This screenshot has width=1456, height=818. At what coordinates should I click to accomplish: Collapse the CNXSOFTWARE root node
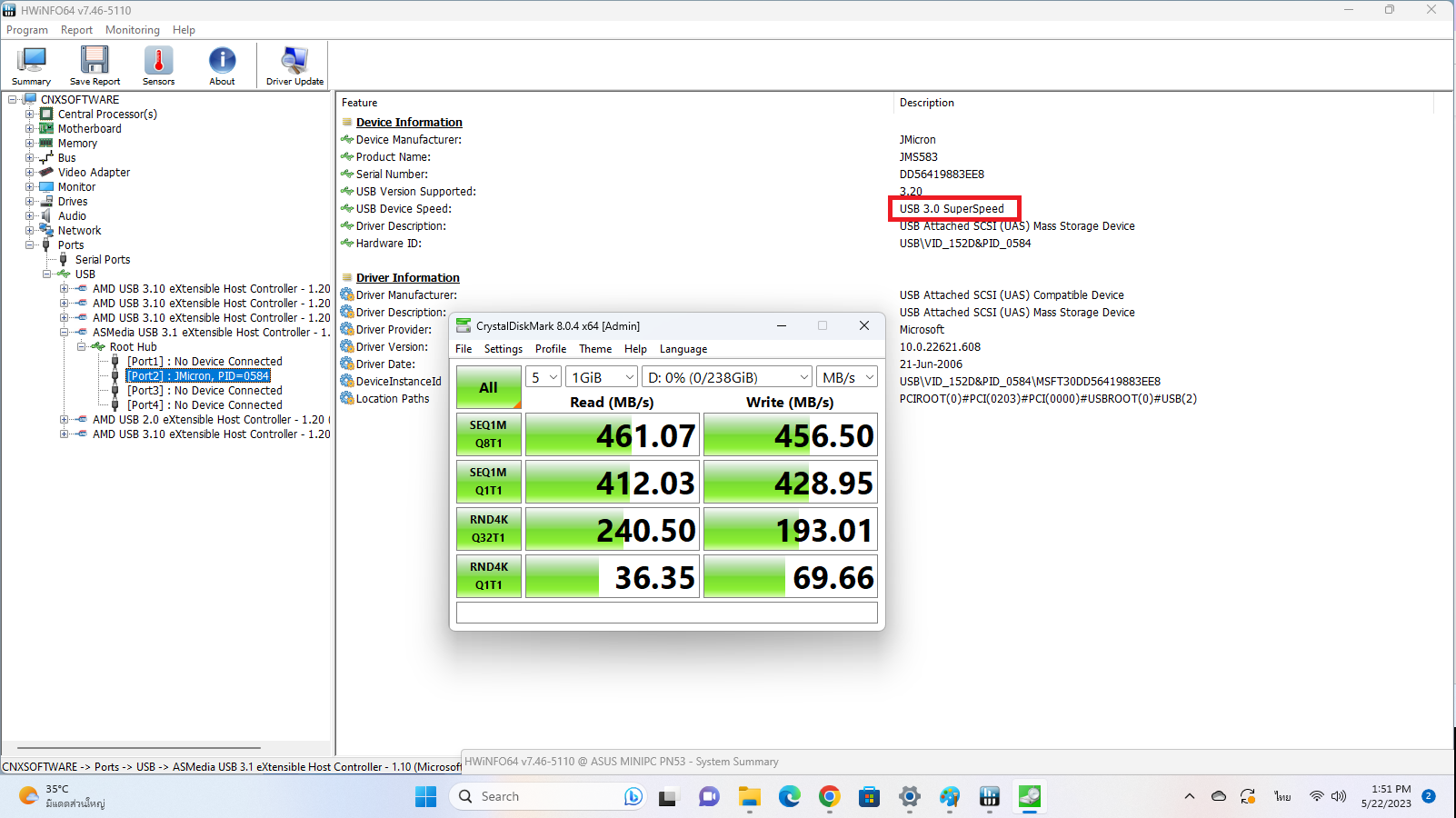click(x=13, y=100)
